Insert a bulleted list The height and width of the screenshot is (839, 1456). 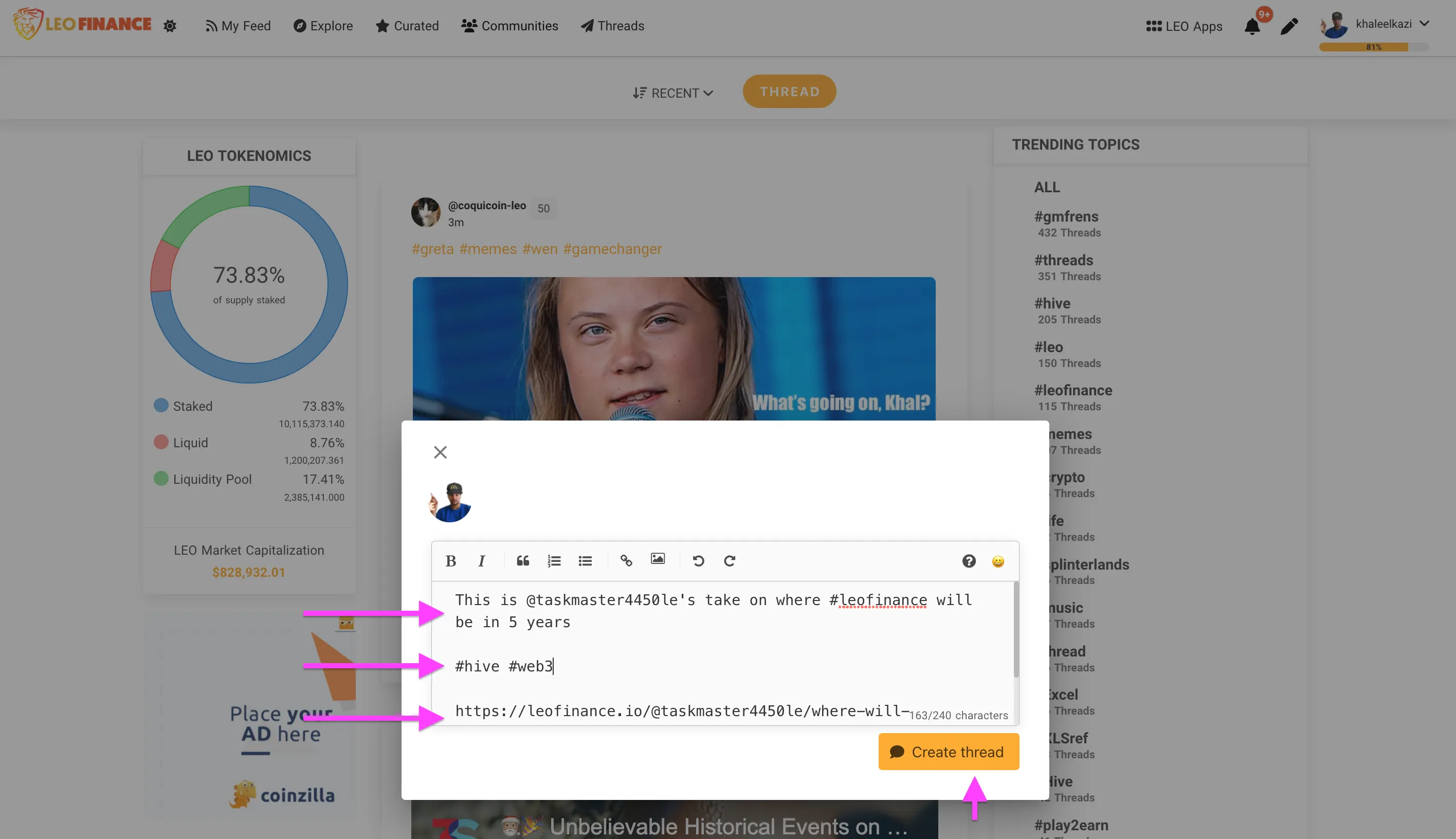click(x=585, y=561)
